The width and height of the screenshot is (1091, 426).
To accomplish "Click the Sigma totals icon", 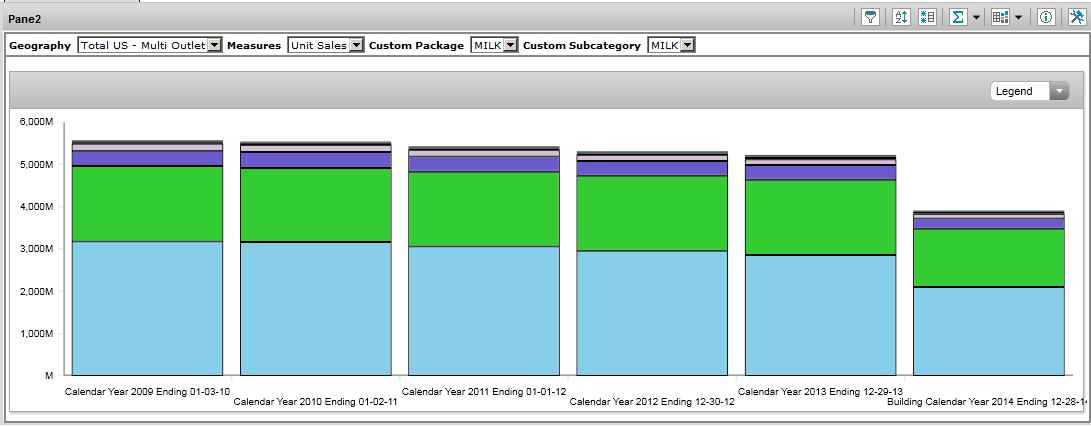I will pos(958,17).
